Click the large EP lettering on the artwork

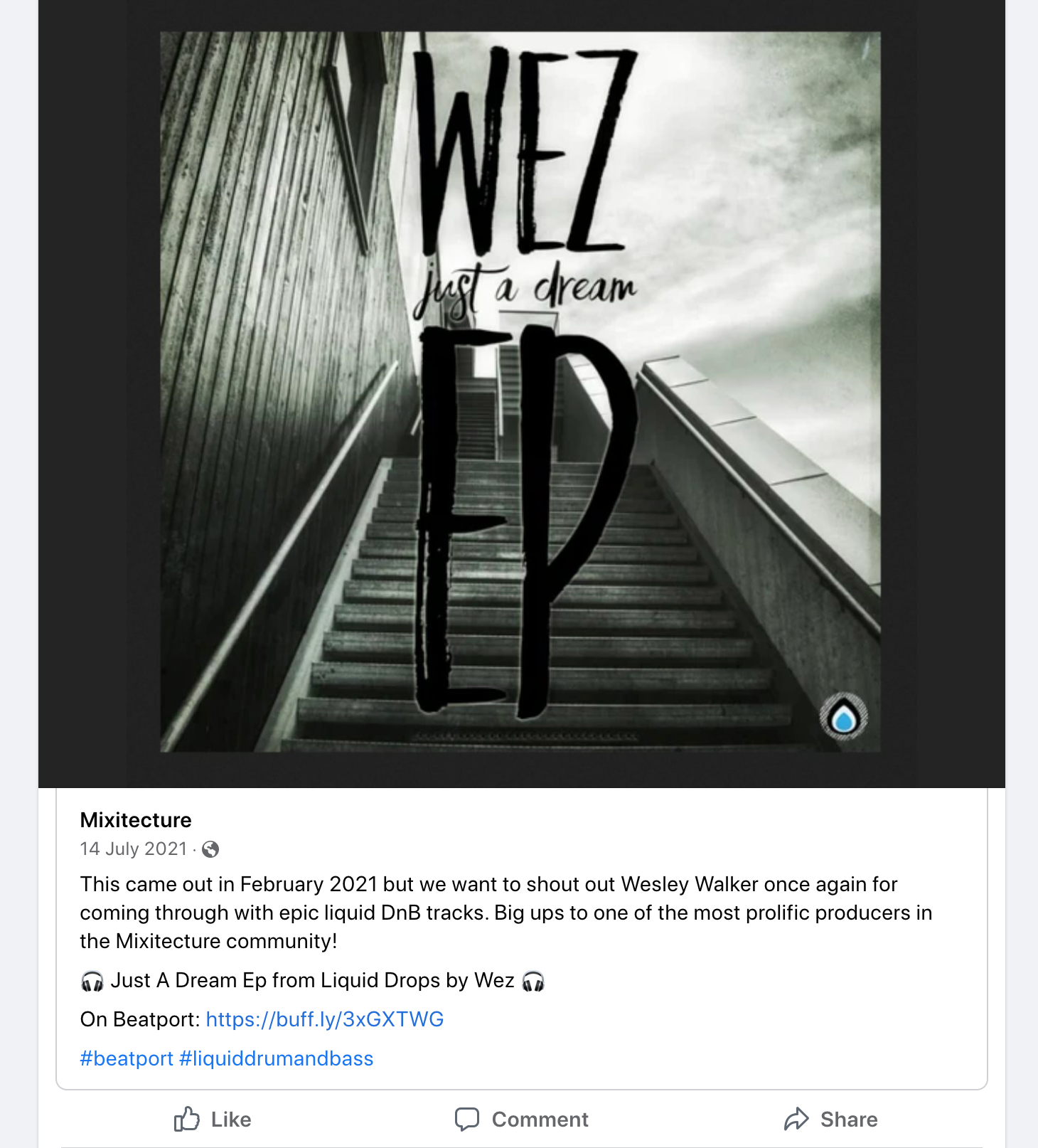tap(526, 521)
